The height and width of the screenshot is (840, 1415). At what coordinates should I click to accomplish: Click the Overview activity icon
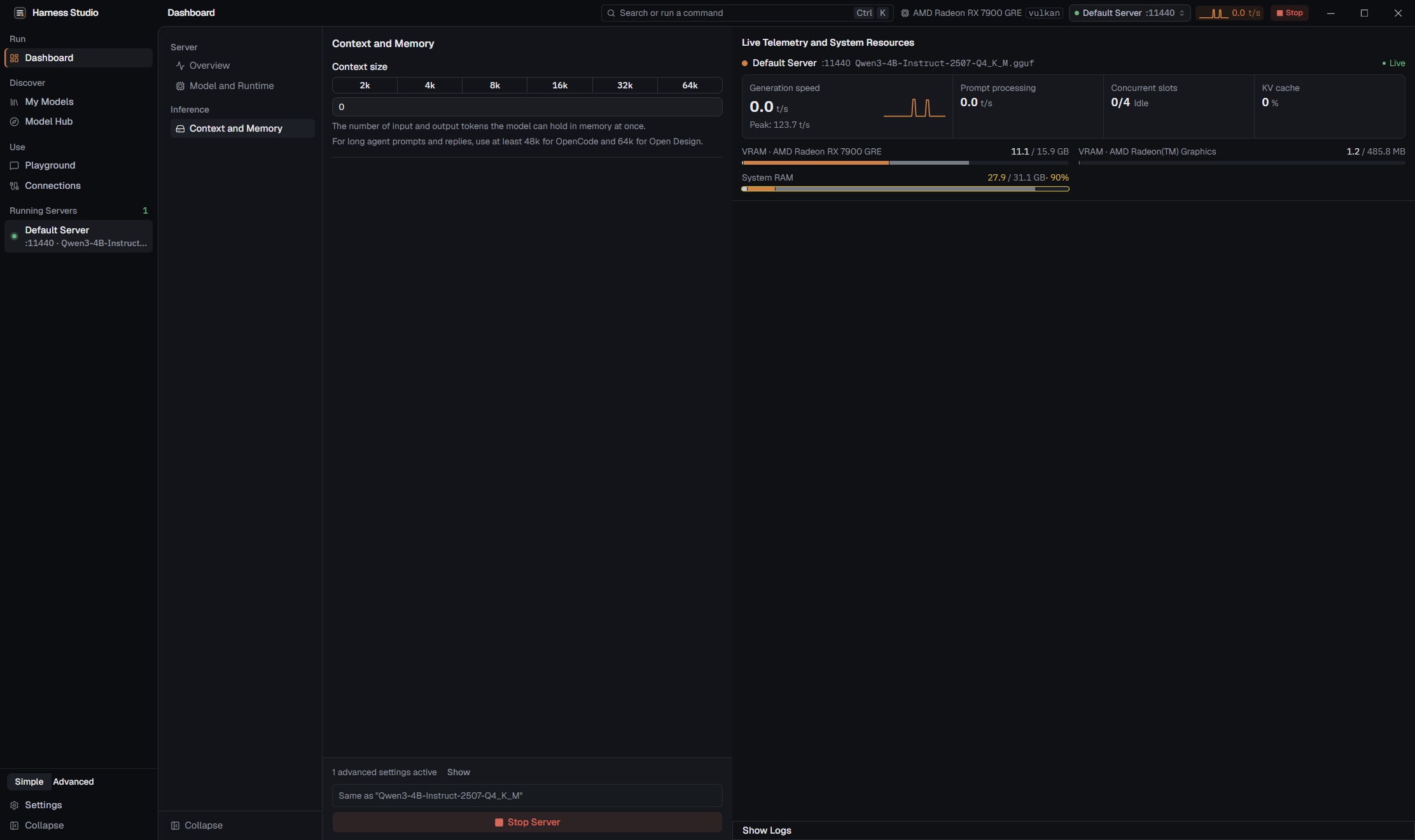[x=180, y=65]
